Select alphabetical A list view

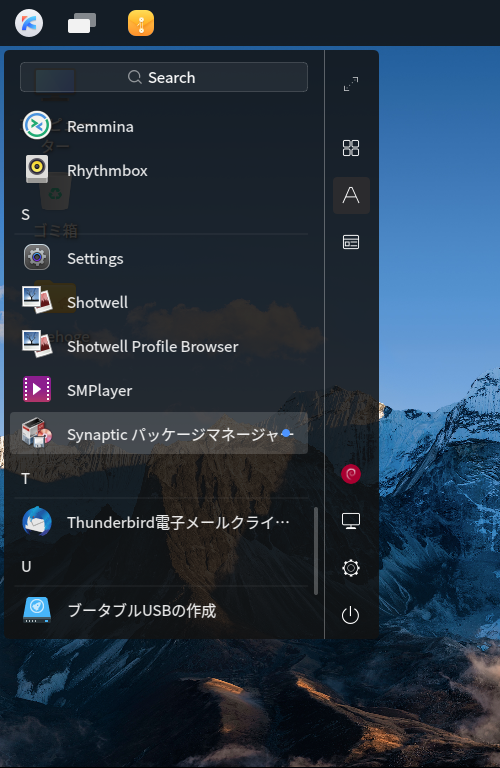point(351,195)
